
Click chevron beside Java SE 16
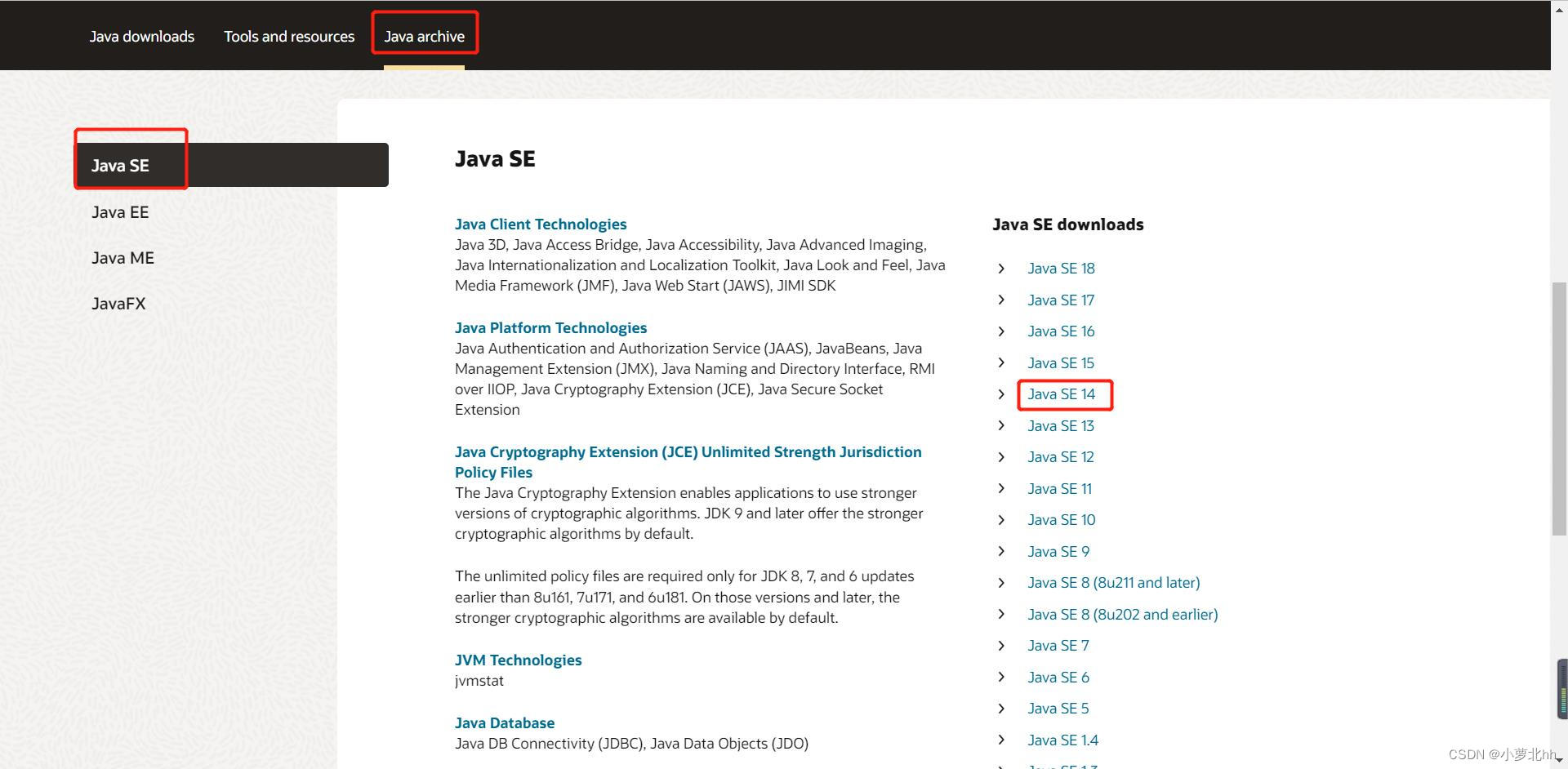tap(1001, 331)
